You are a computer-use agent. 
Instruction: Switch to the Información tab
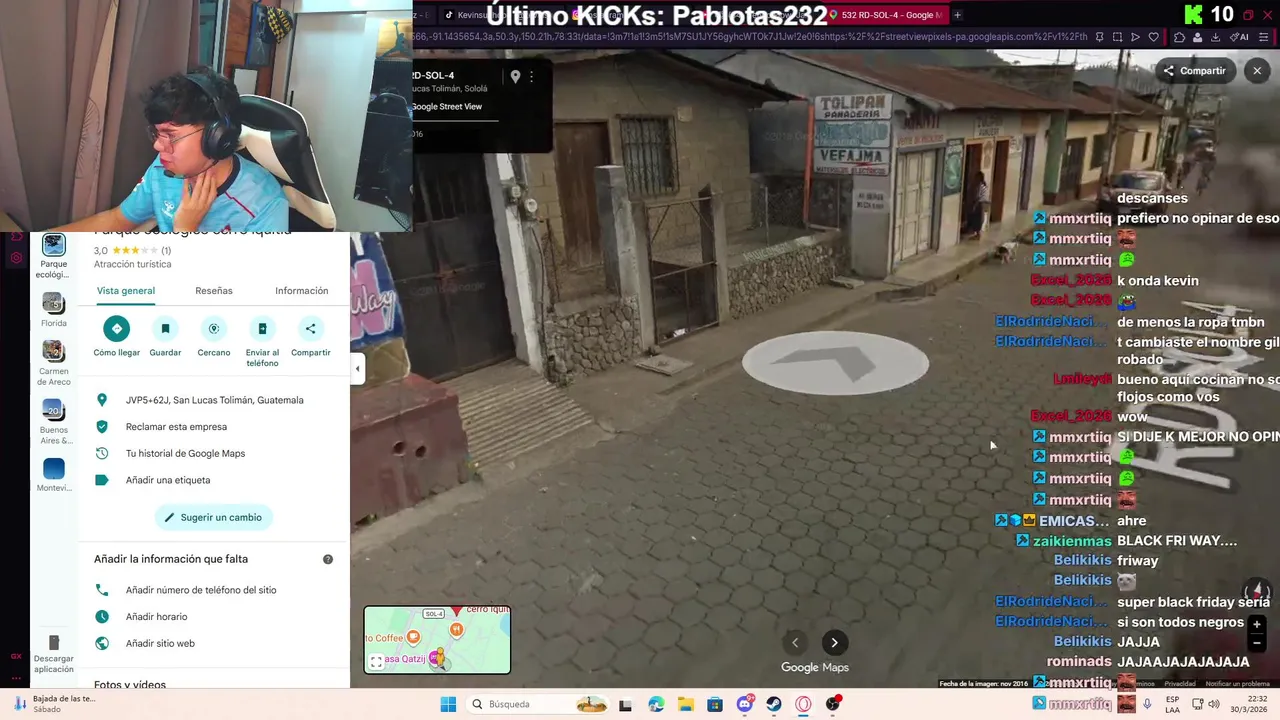302,291
